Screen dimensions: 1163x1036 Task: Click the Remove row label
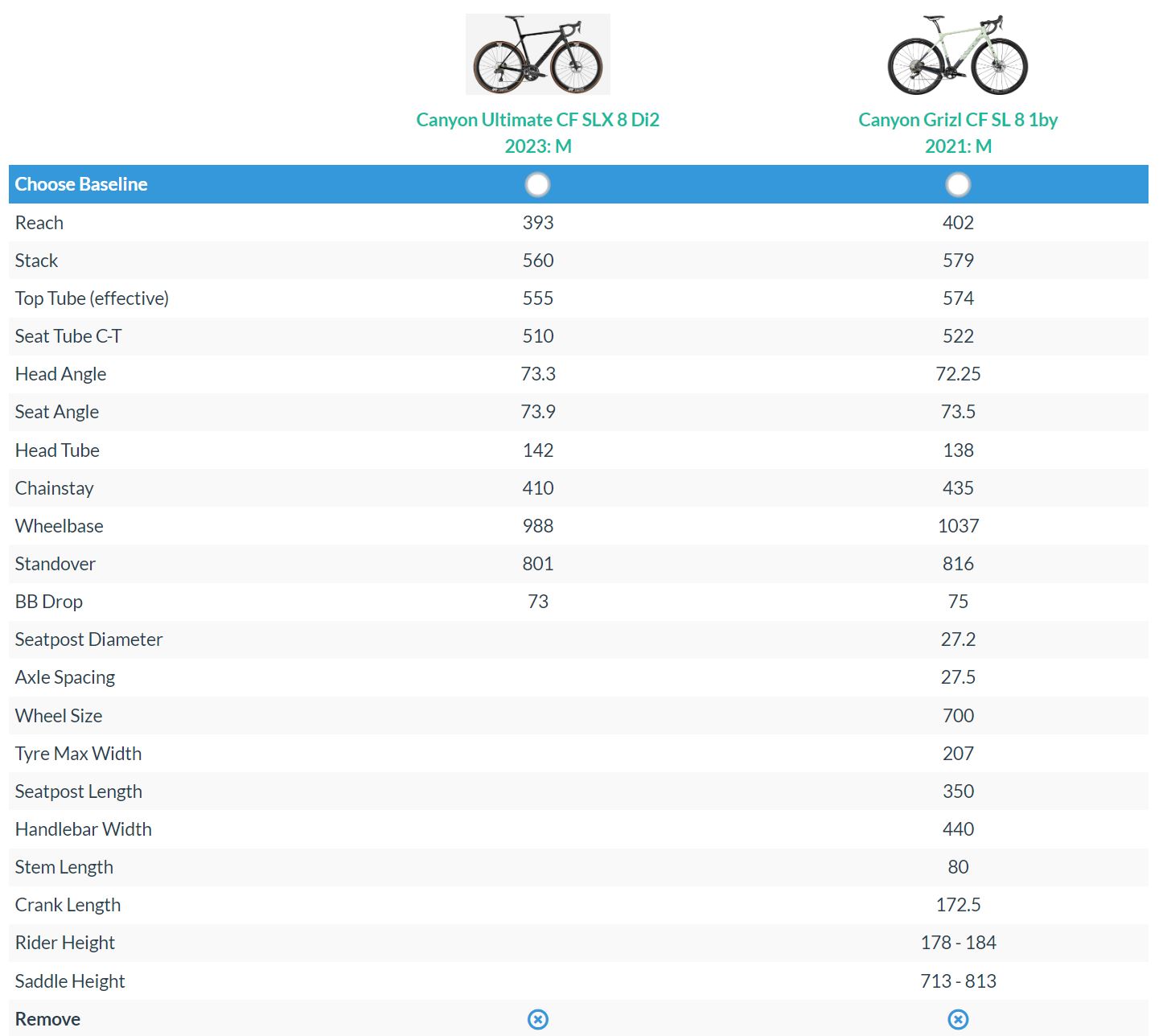47,1019
